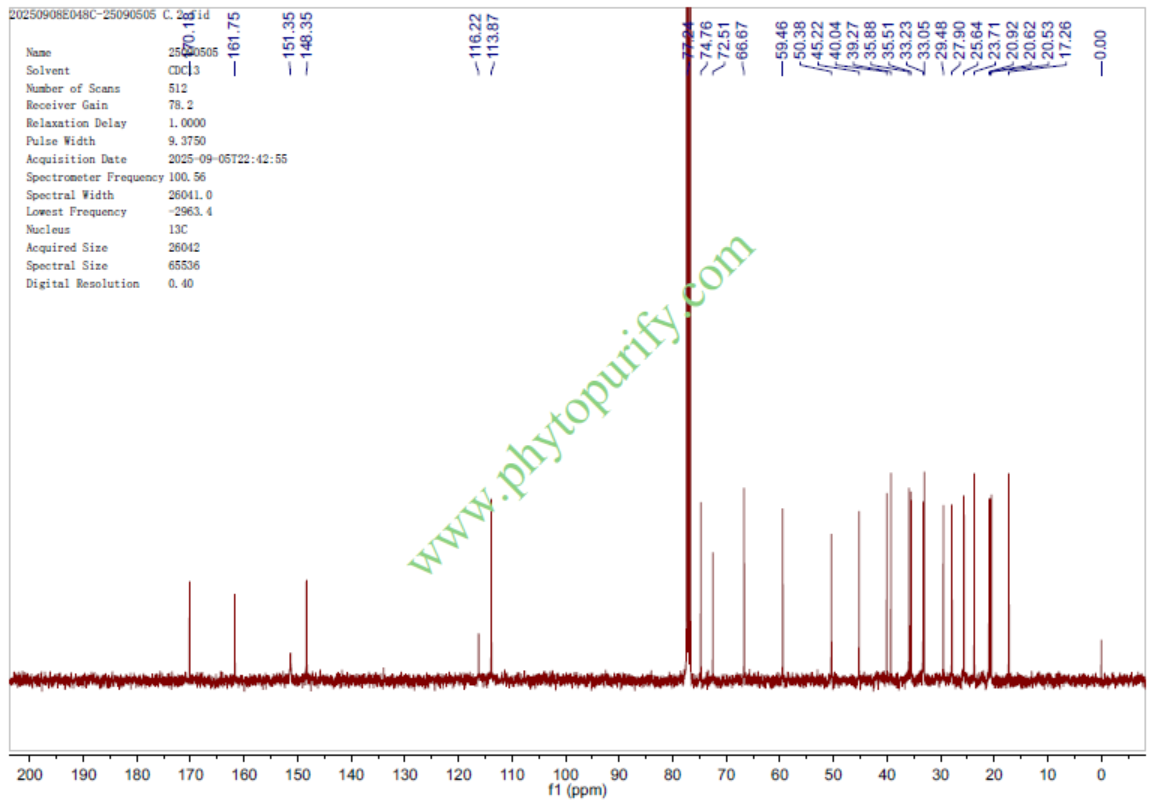Click the 100 tick on ppm axis
Viewport: 1153px width, 808px height.
click(x=565, y=773)
